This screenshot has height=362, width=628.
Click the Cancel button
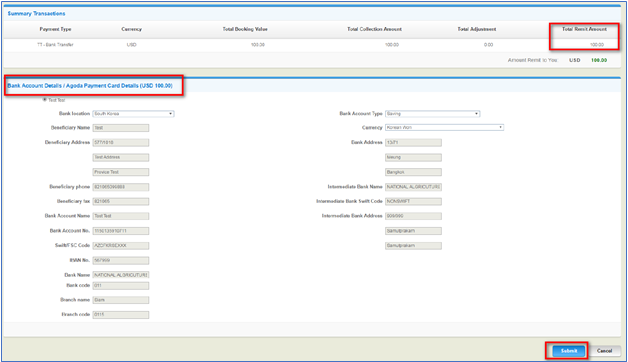tap(604, 351)
